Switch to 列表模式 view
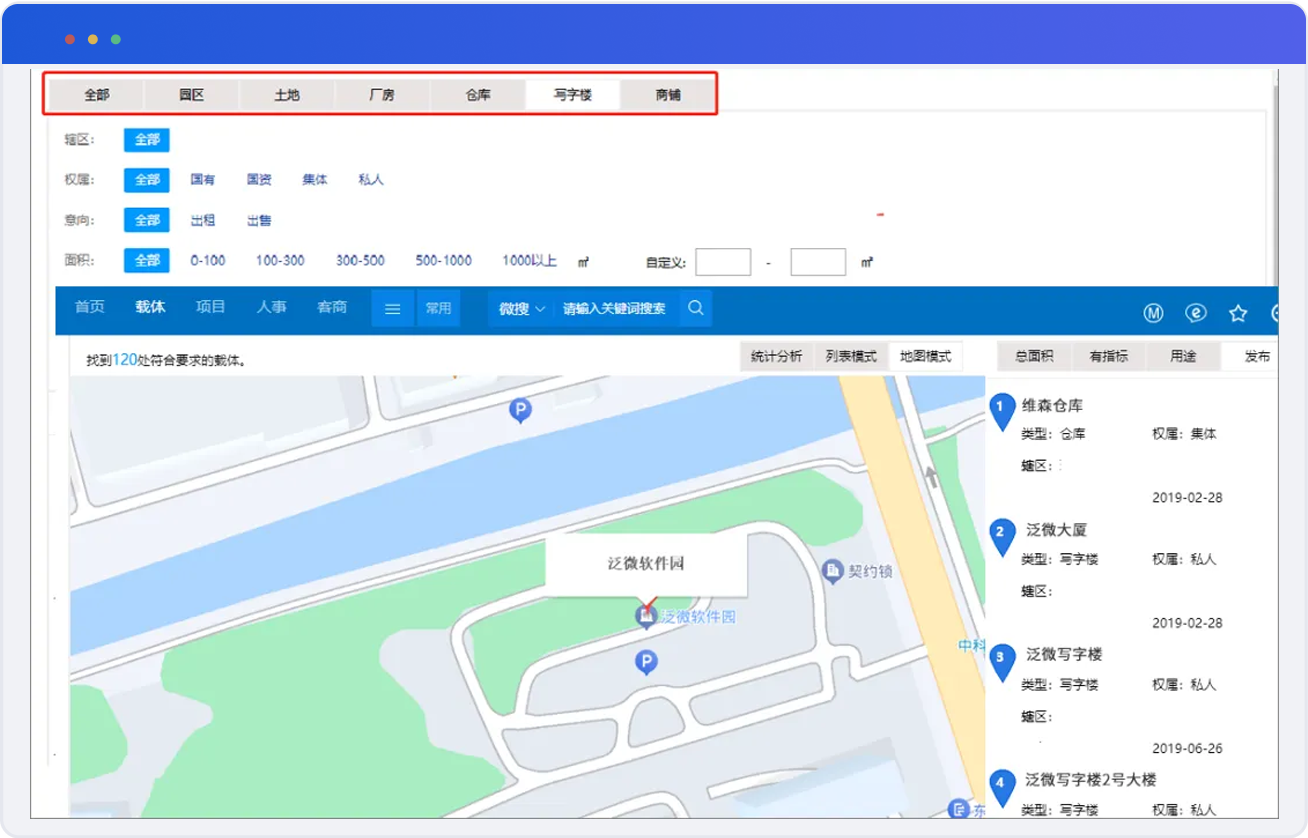 tap(851, 356)
